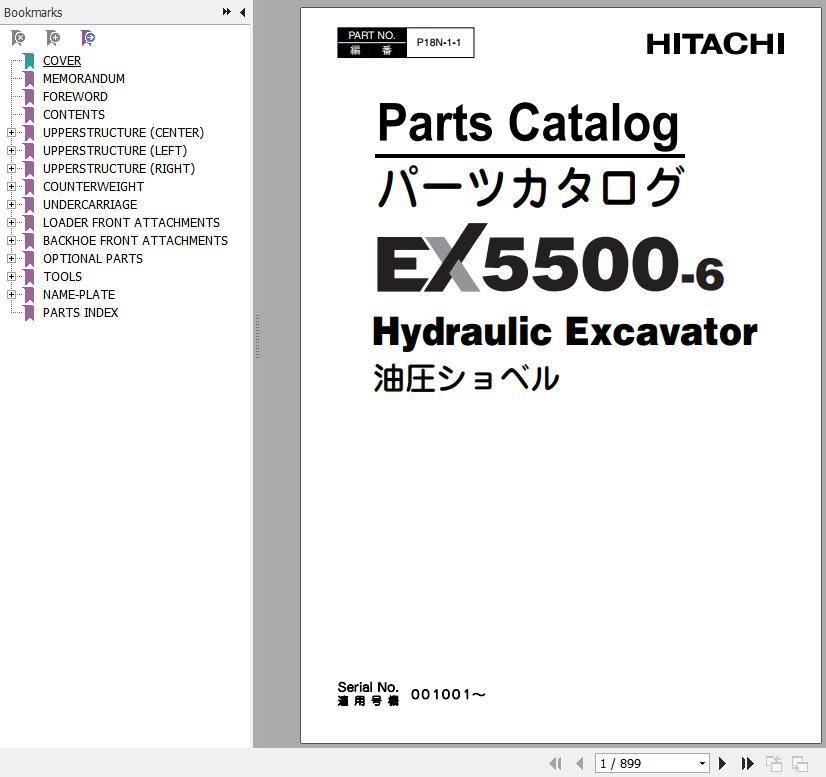Click the delete bookmark icon
Viewport: 826px width, 777px height.
click(x=18, y=38)
